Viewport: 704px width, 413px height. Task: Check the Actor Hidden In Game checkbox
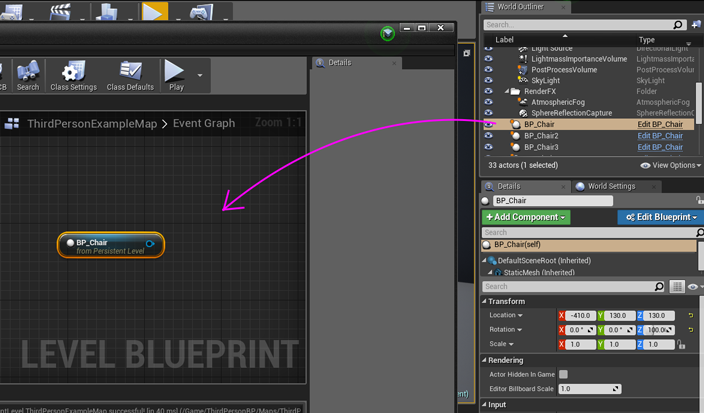pos(563,374)
